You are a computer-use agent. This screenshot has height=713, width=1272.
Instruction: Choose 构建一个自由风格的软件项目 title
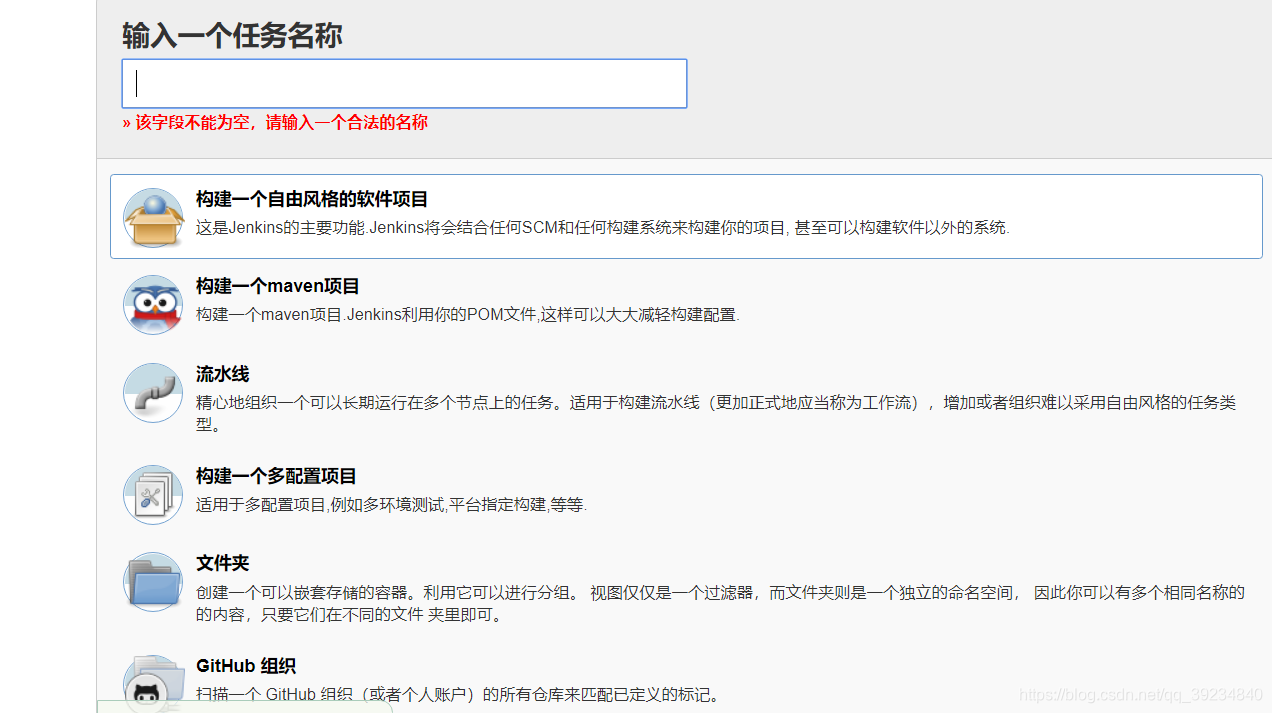(x=312, y=199)
